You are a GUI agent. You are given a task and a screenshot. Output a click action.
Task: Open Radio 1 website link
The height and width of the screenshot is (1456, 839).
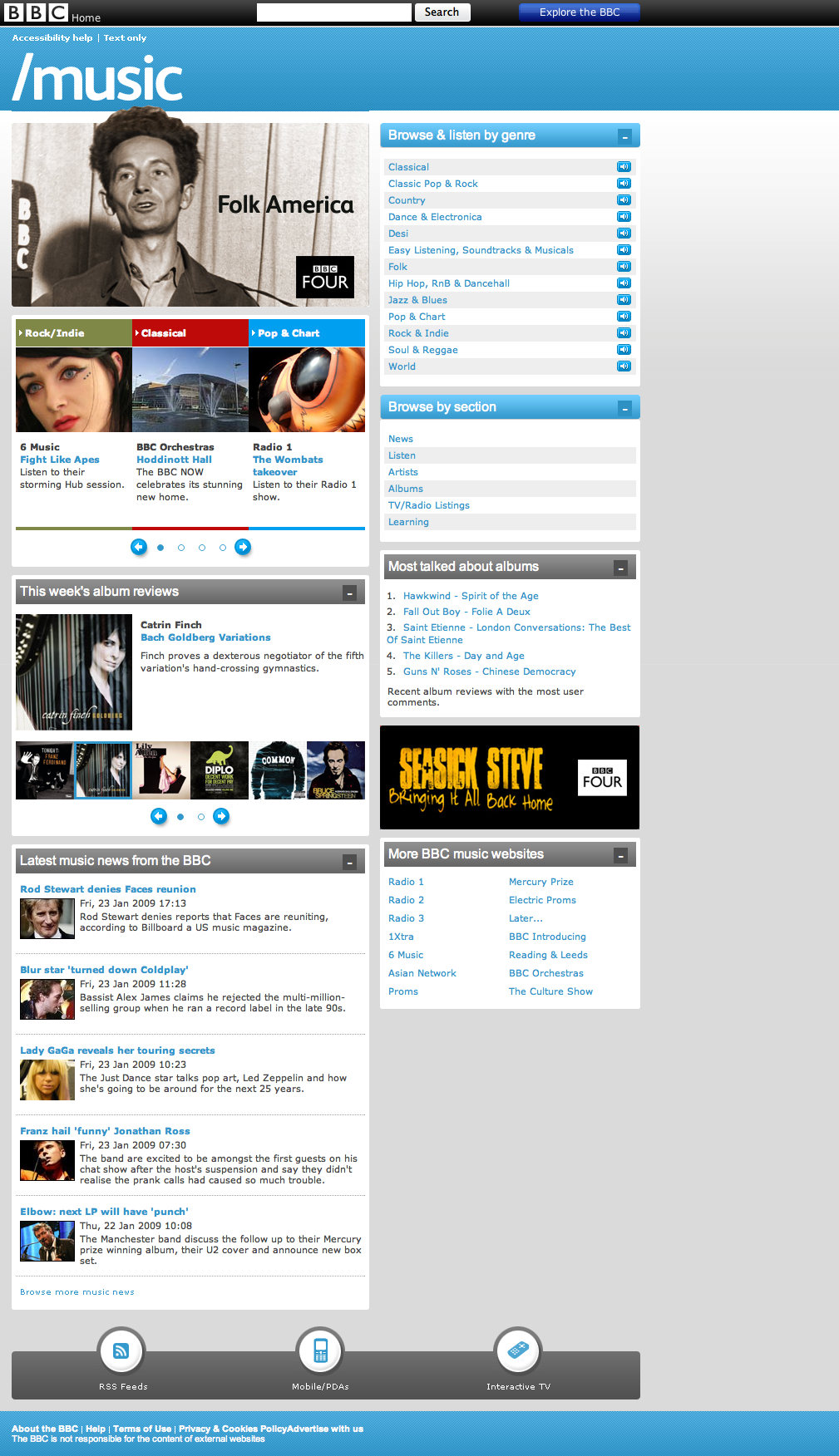coord(406,882)
